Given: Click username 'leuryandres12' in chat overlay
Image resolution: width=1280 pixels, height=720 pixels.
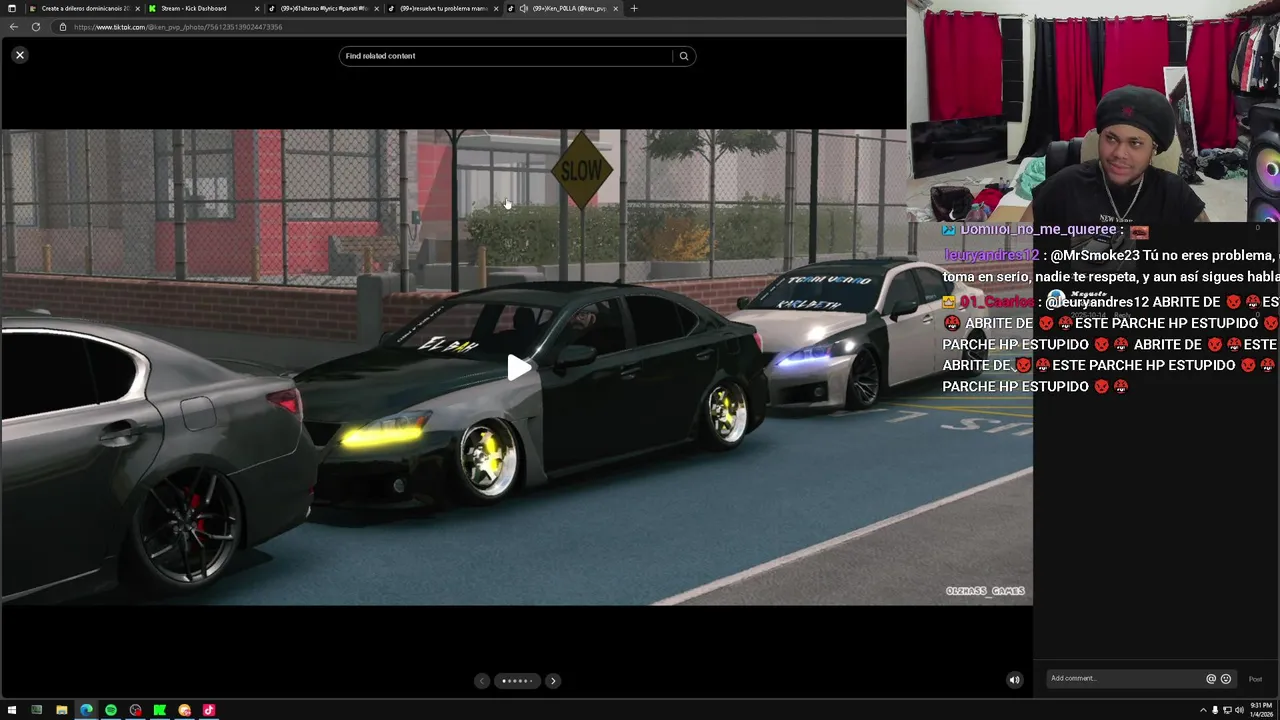Looking at the screenshot, I should point(990,256).
